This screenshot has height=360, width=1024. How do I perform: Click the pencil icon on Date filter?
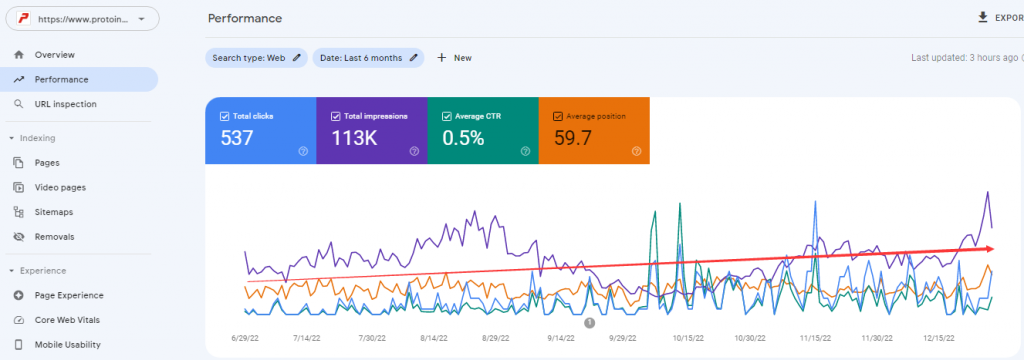tap(413, 57)
